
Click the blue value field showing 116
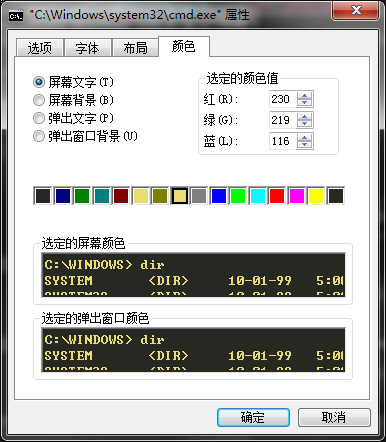pyautogui.click(x=283, y=141)
